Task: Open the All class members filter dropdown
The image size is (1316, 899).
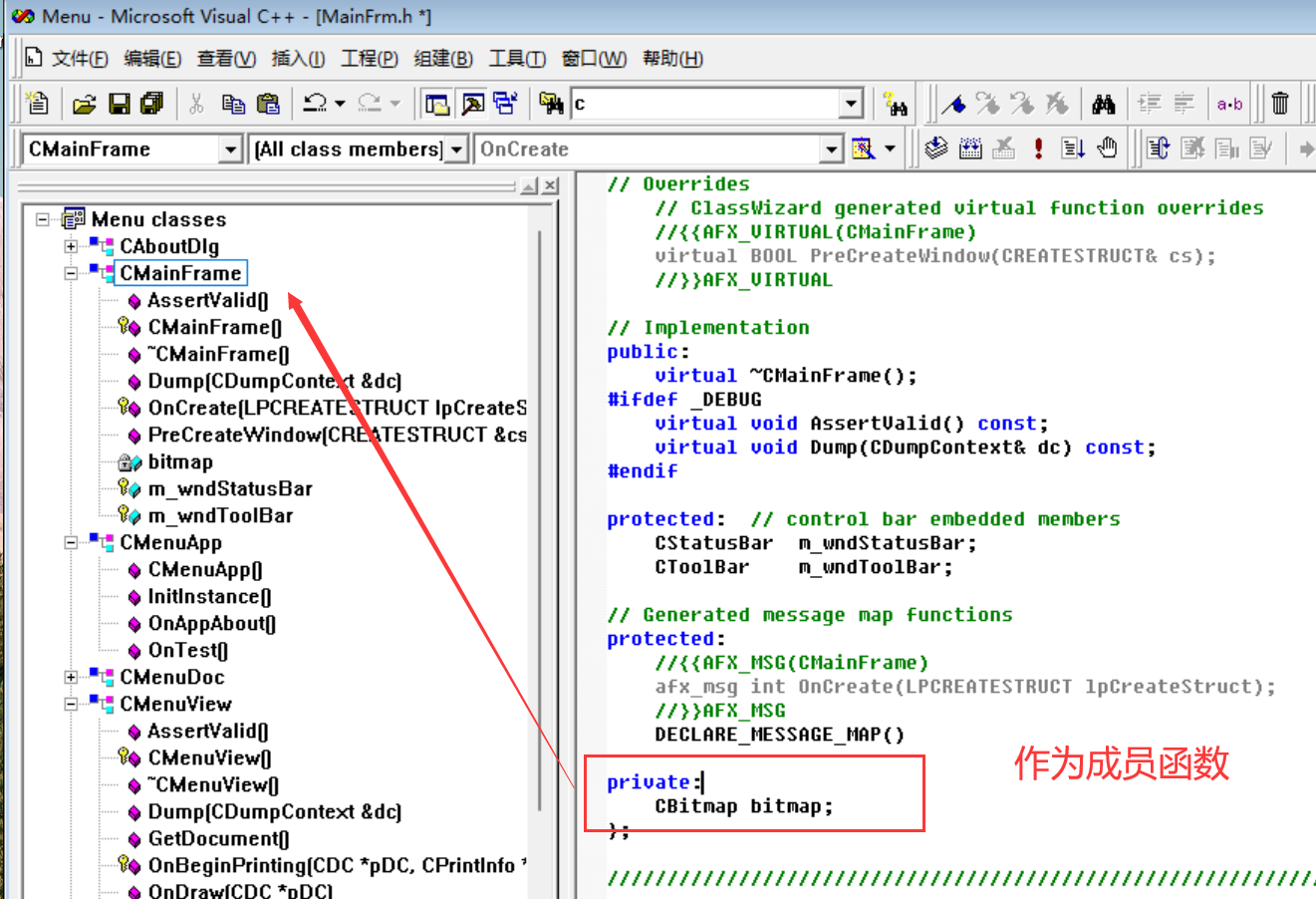Action: tap(456, 150)
